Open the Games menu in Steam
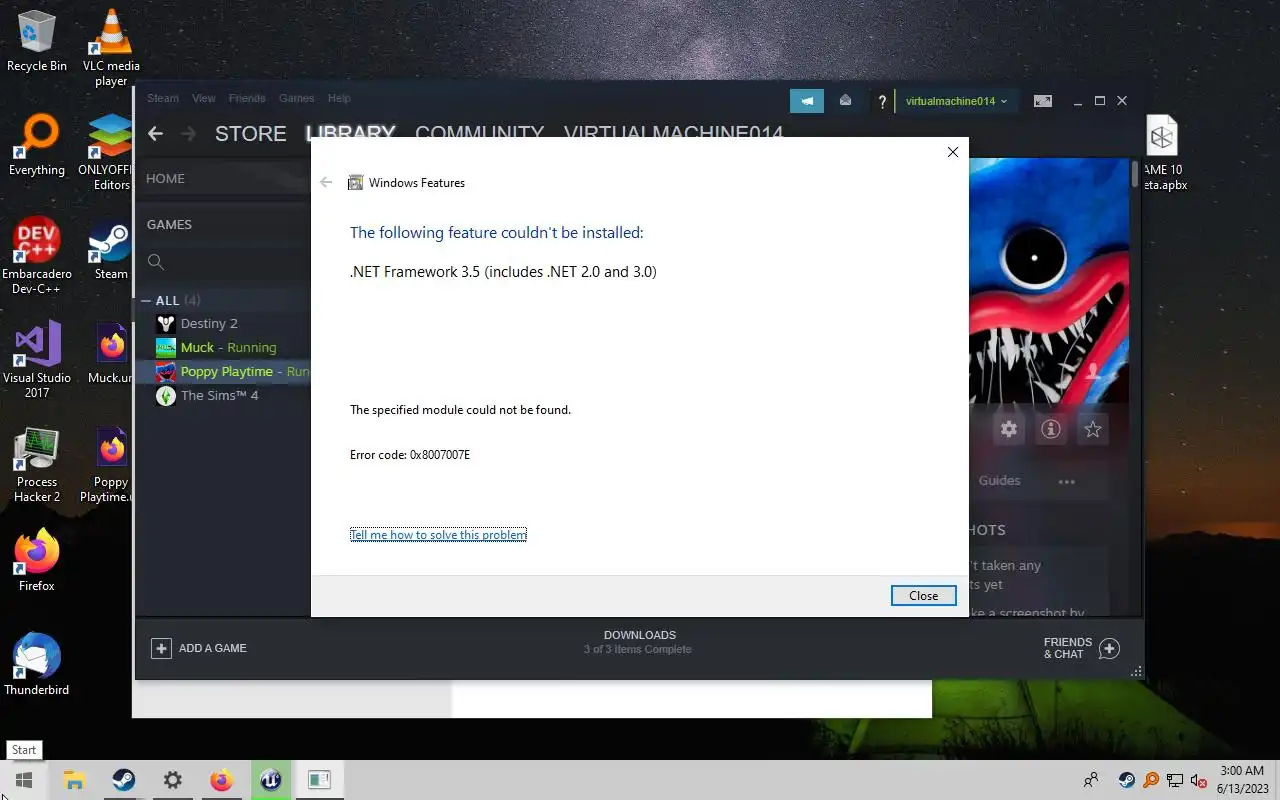This screenshot has height=800, width=1280. (296, 98)
